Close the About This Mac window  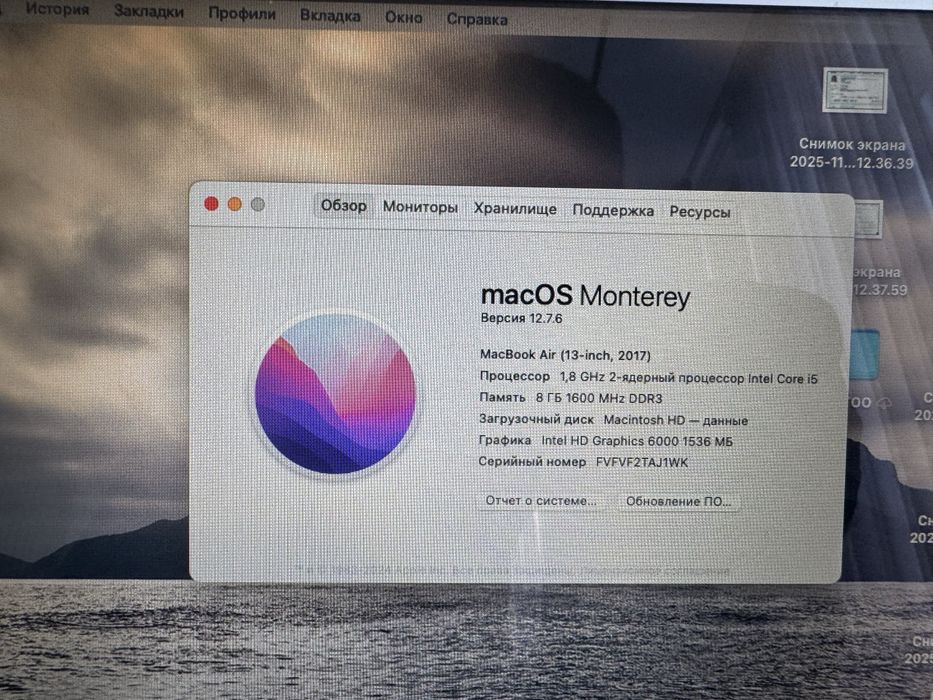tap(211, 204)
